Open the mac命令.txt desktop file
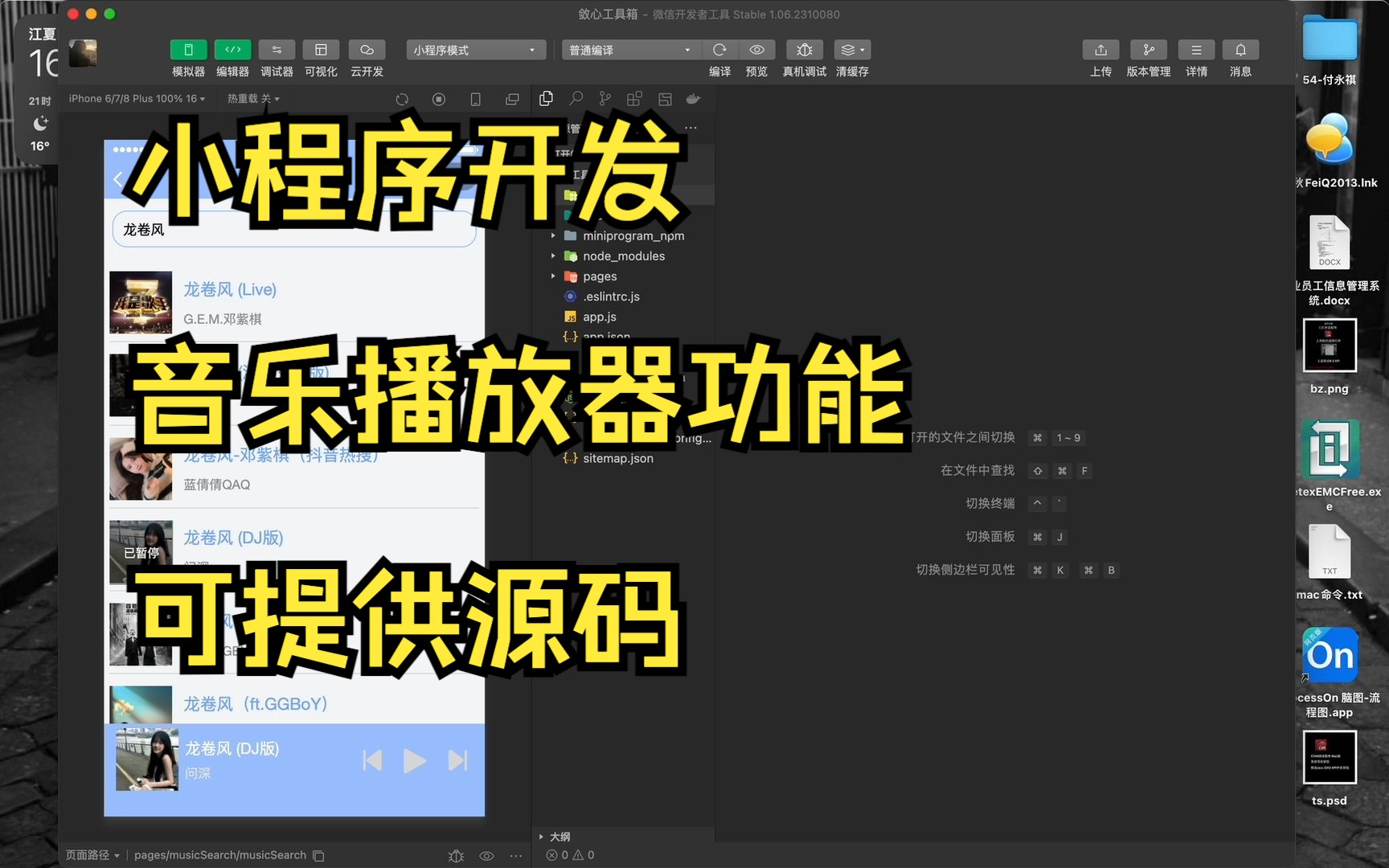The height and width of the screenshot is (868, 1389). pos(1330,562)
